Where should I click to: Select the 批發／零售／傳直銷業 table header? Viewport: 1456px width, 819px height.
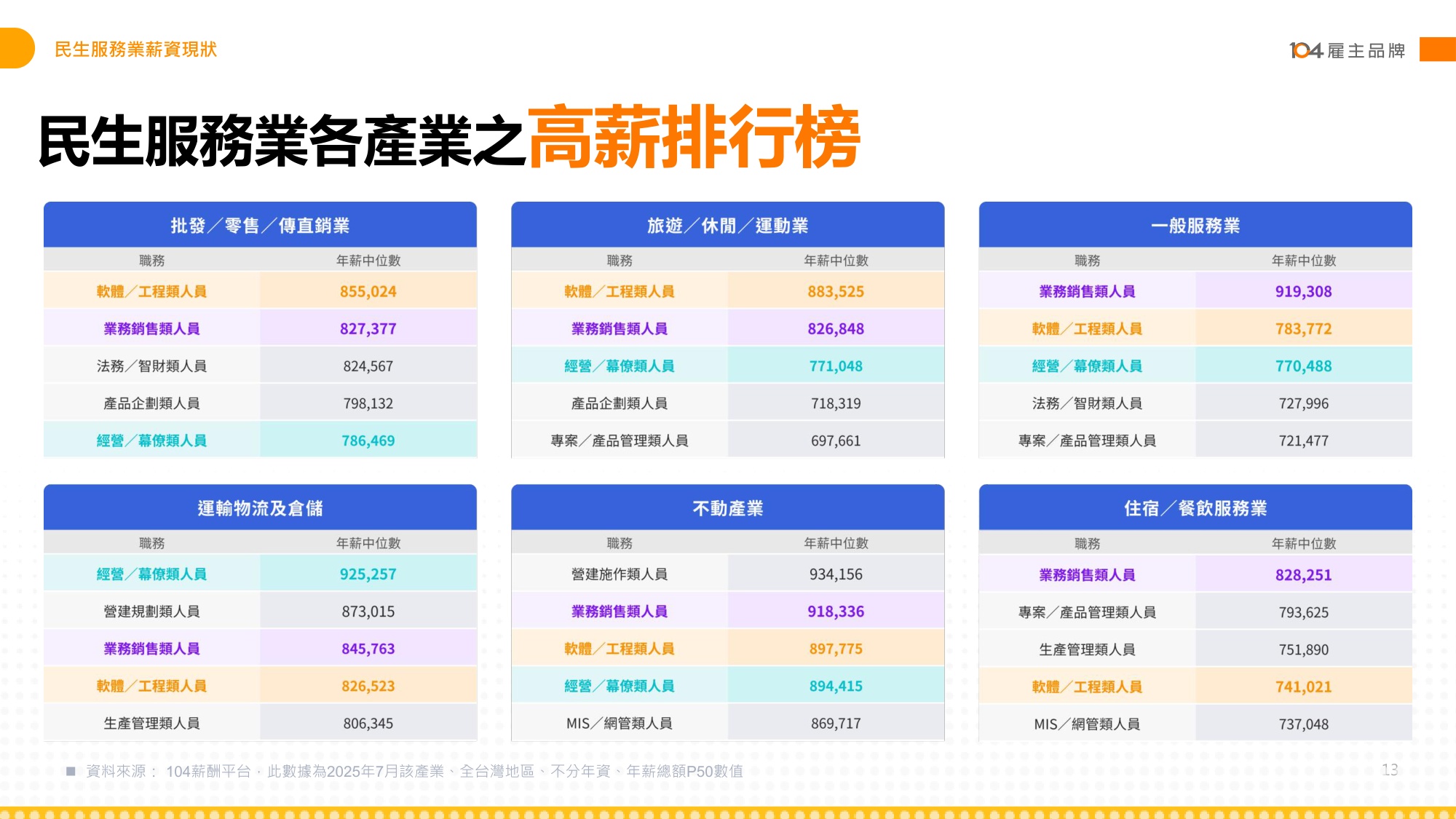click(260, 226)
